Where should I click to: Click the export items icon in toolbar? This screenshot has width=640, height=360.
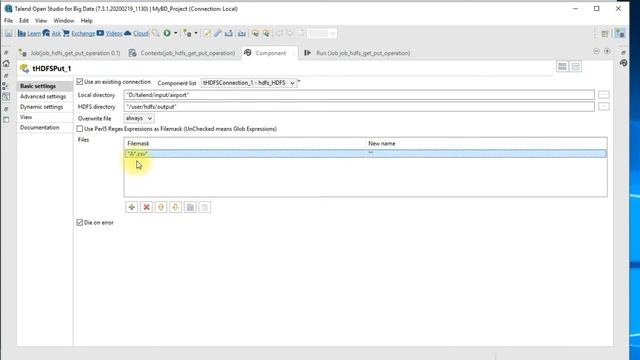(x=229, y=33)
